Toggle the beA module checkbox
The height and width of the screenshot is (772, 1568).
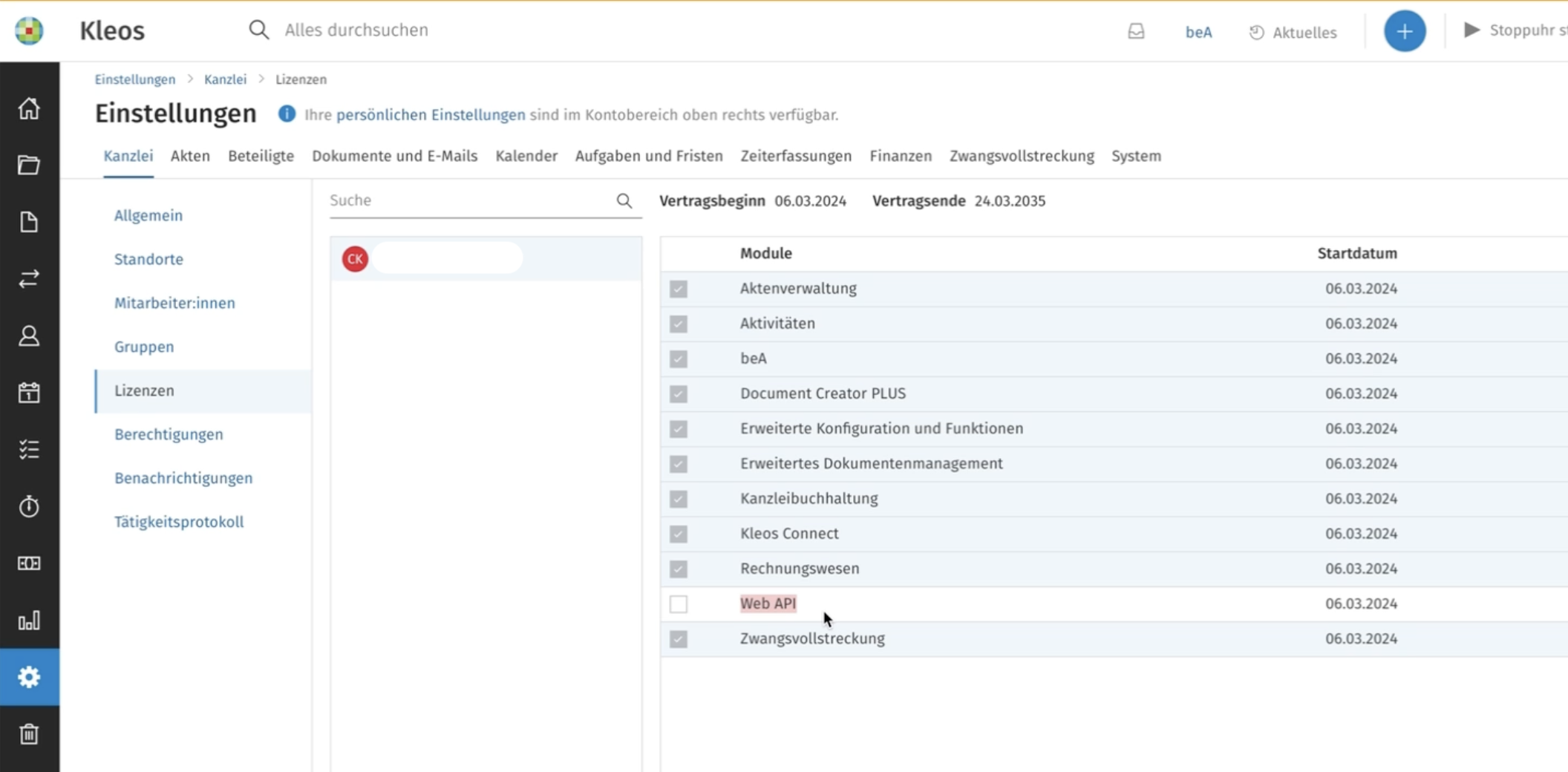(x=678, y=359)
